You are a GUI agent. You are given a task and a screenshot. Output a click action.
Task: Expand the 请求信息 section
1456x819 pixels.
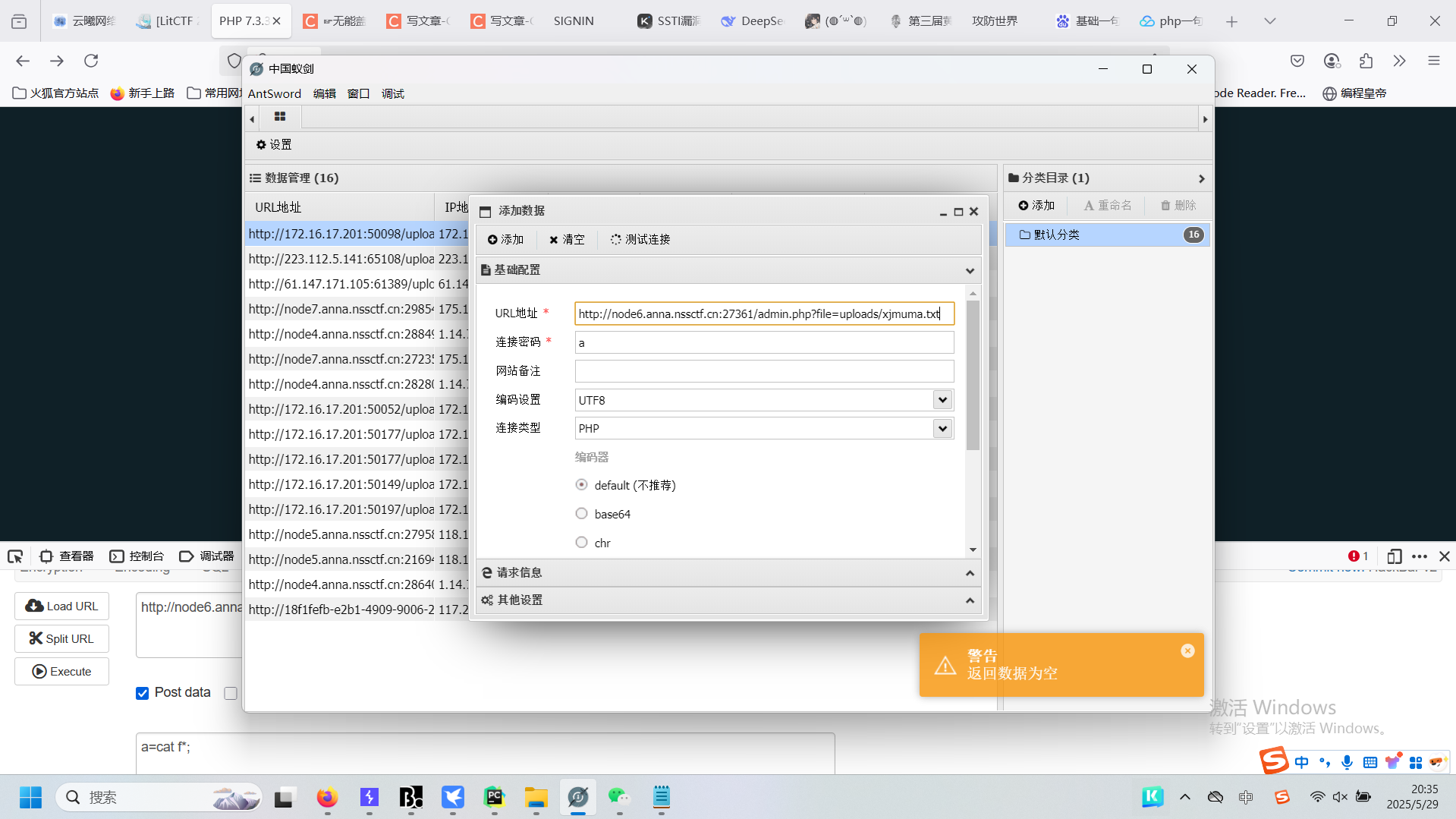970,573
